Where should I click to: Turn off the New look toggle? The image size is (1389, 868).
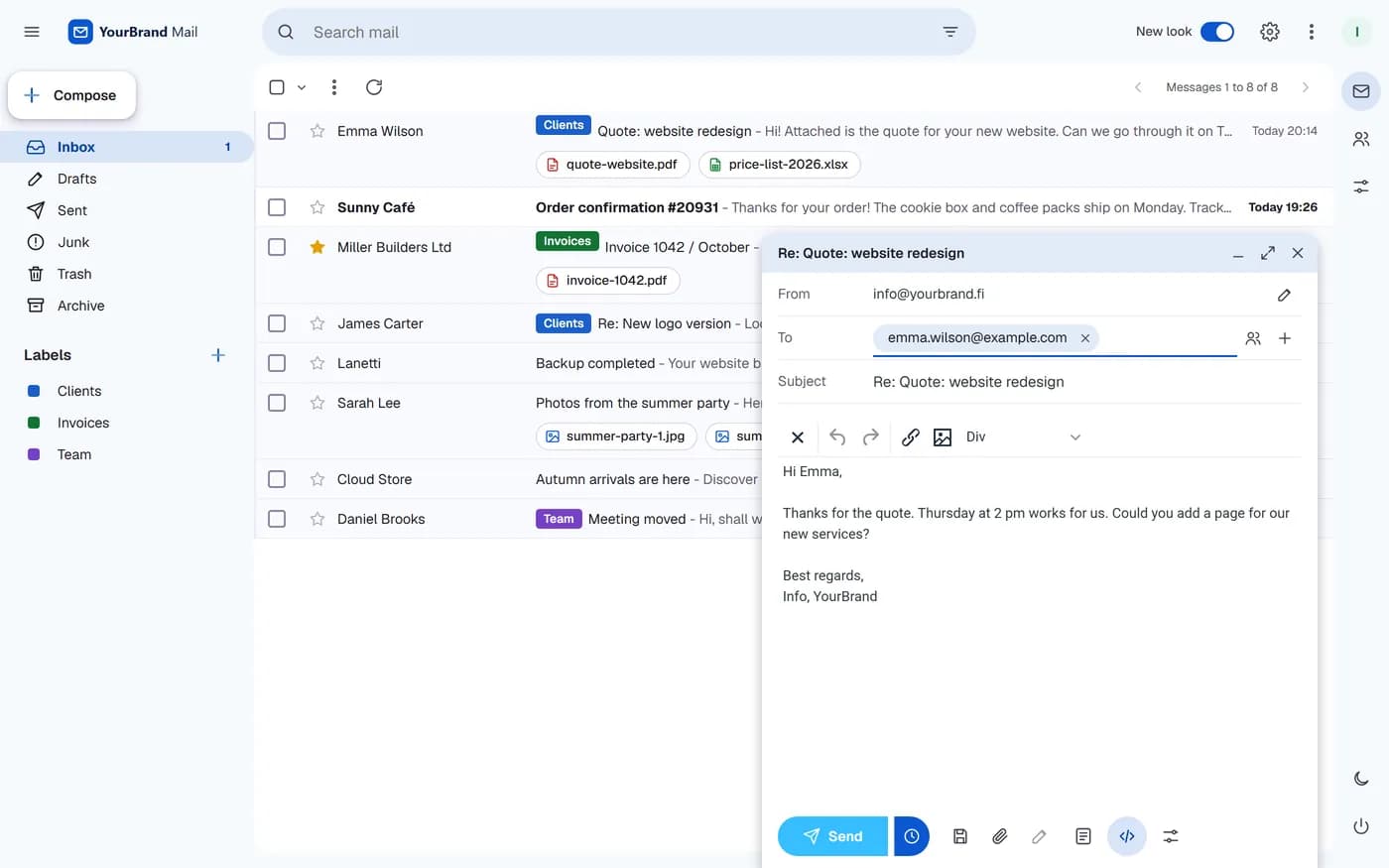pyautogui.click(x=1217, y=32)
